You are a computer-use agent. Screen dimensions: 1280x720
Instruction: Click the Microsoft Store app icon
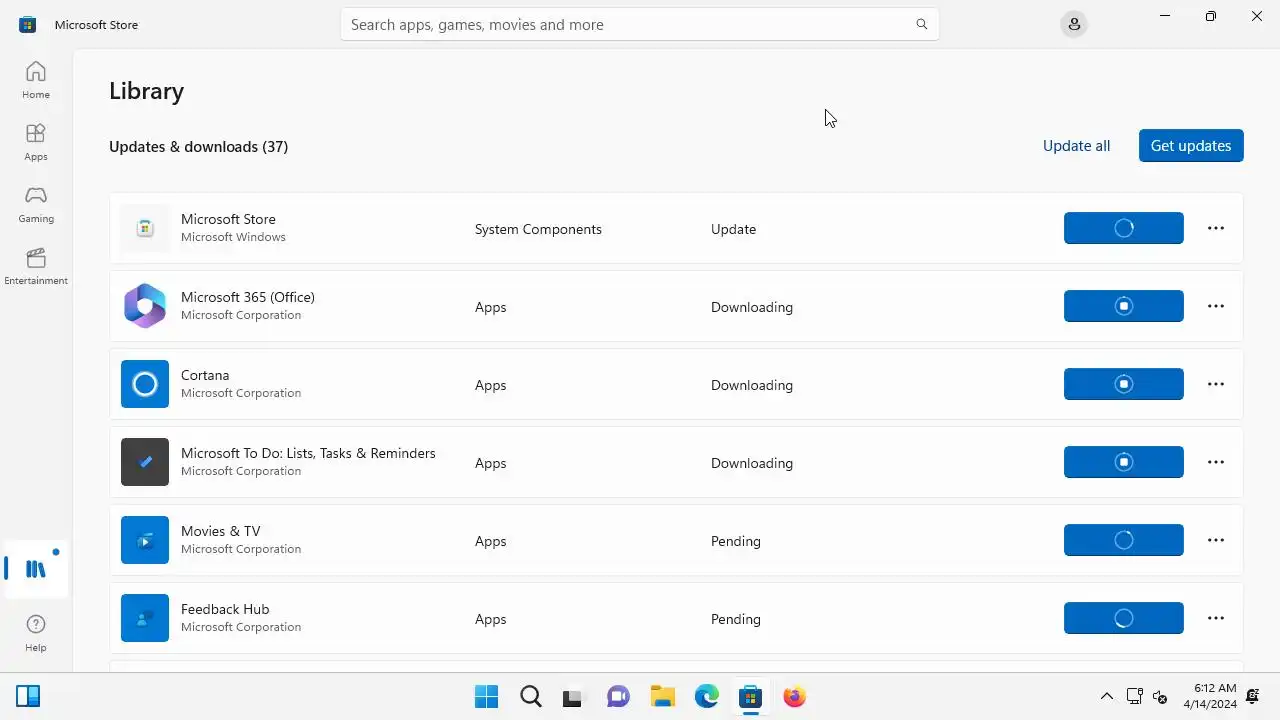click(145, 228)
